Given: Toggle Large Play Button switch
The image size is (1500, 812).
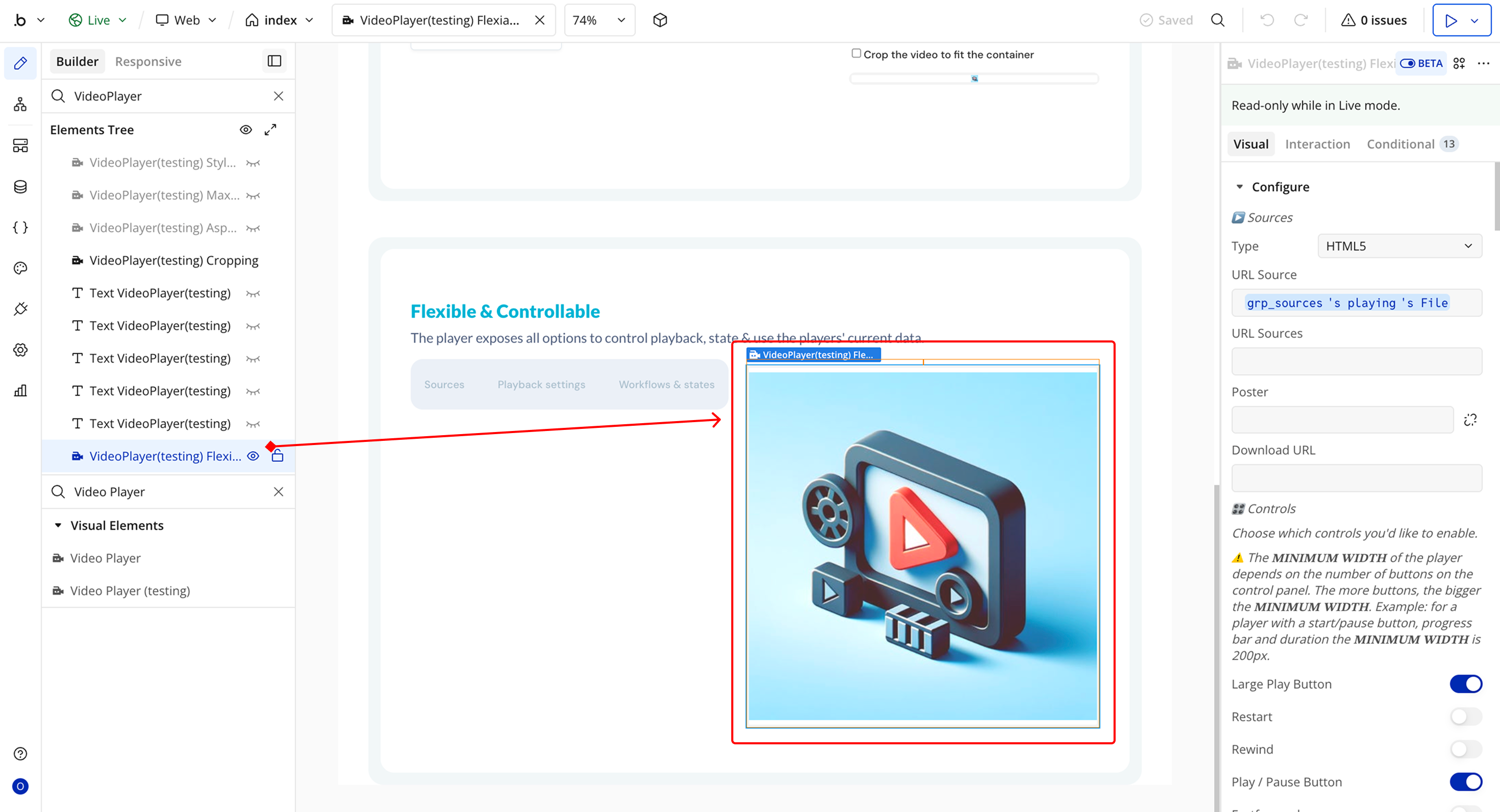Looking at the screenshot, I should pyautogui.click(x=1465, y=684).
